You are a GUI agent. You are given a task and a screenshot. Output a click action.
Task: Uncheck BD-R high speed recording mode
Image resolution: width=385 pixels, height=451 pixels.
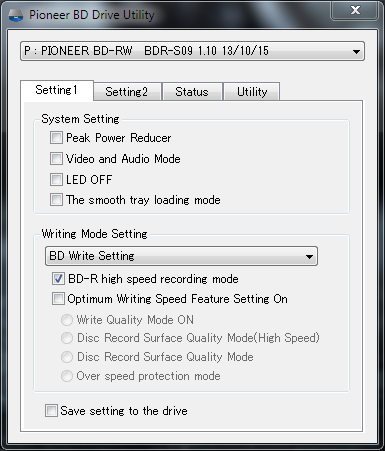[x=58, y=278]
